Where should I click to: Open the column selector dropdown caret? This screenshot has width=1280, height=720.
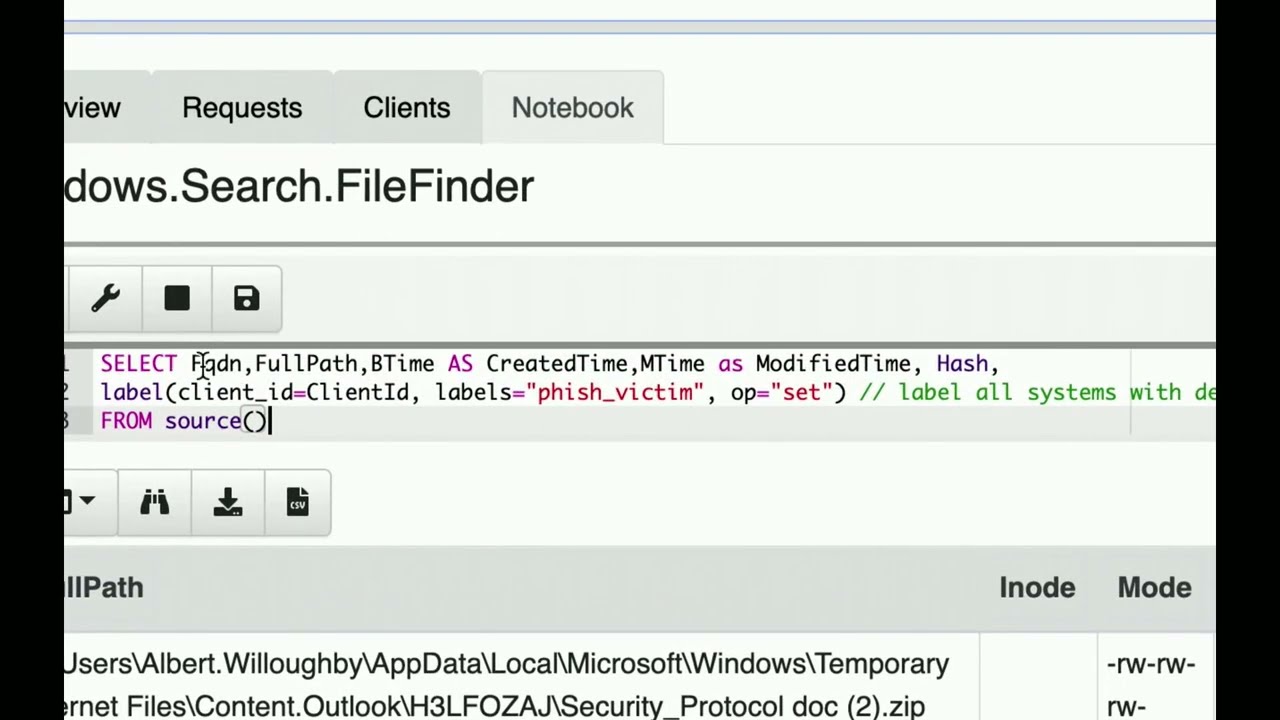point(86,501)
